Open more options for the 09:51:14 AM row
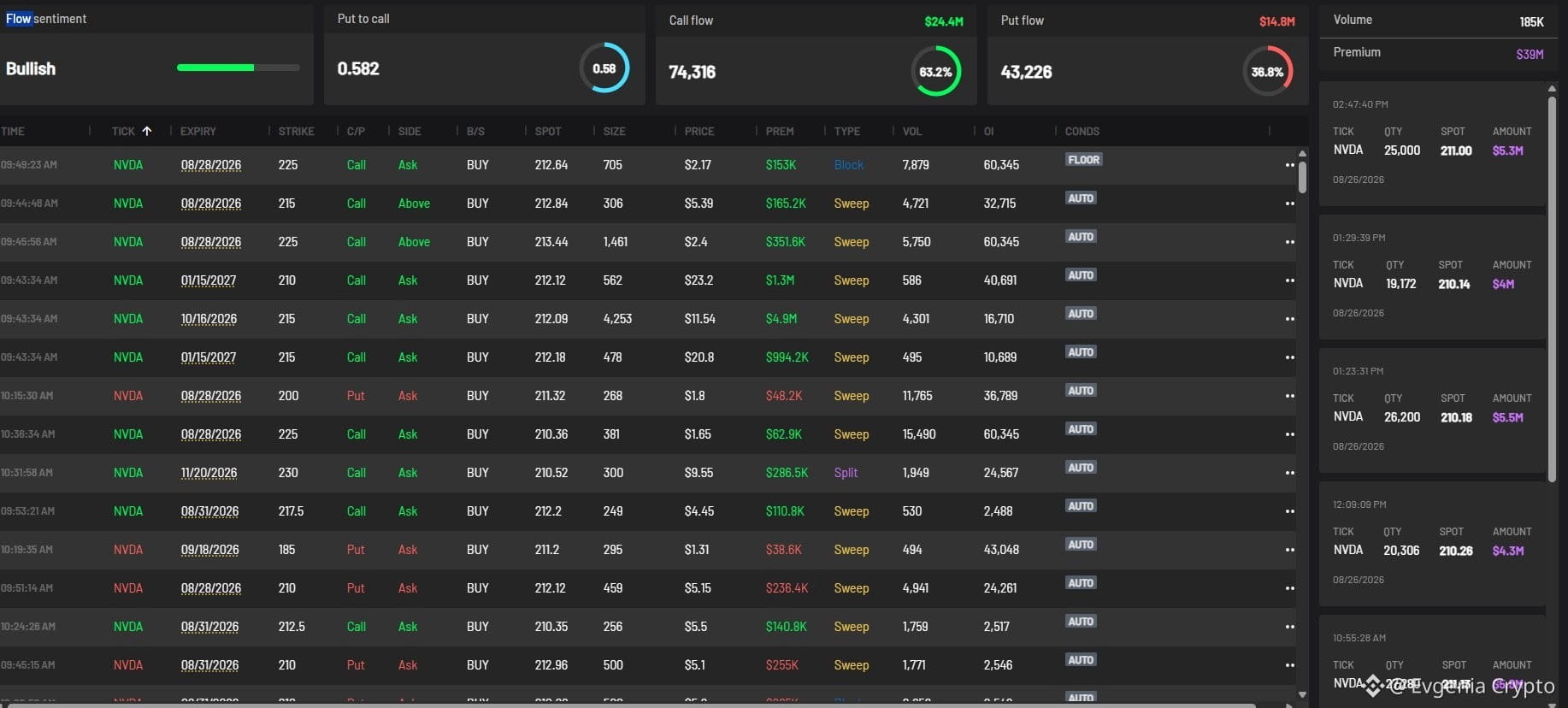Image resolution: width=1568 pixels, height=708 pixels. [1289, 588]
